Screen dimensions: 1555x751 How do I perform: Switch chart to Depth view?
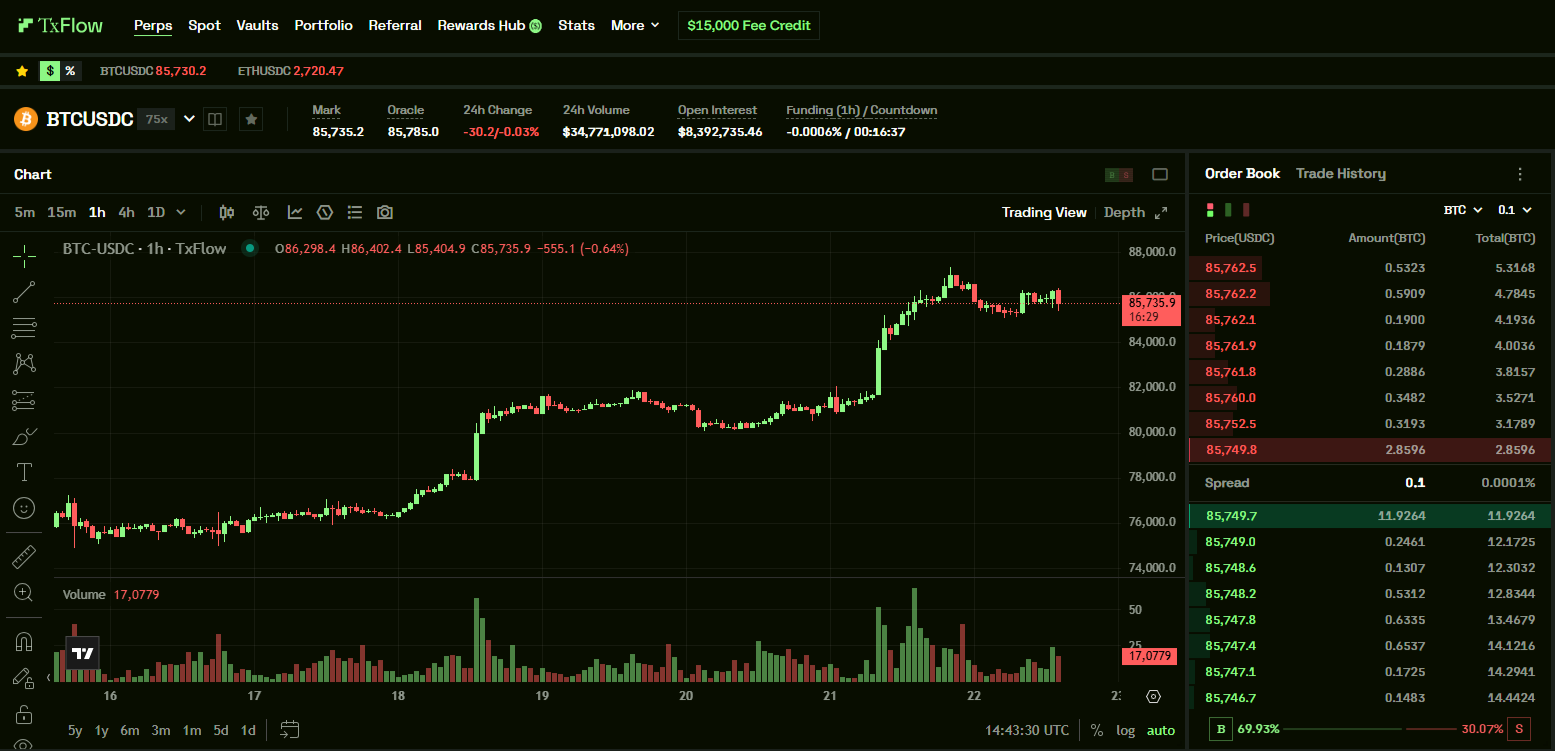click(x=1124, y=212)
